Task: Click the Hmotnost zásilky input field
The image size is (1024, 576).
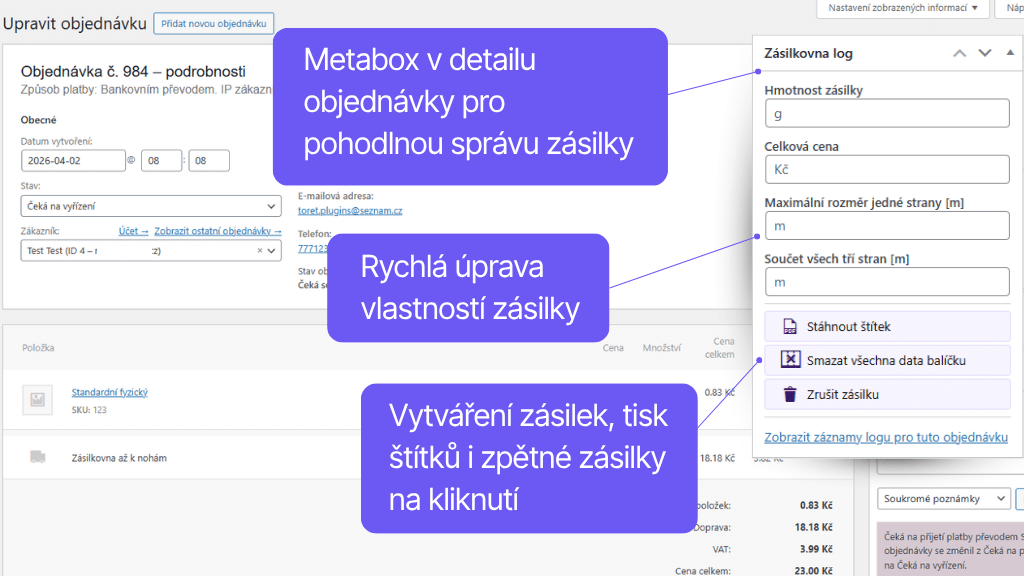Action: pos(886,113)
